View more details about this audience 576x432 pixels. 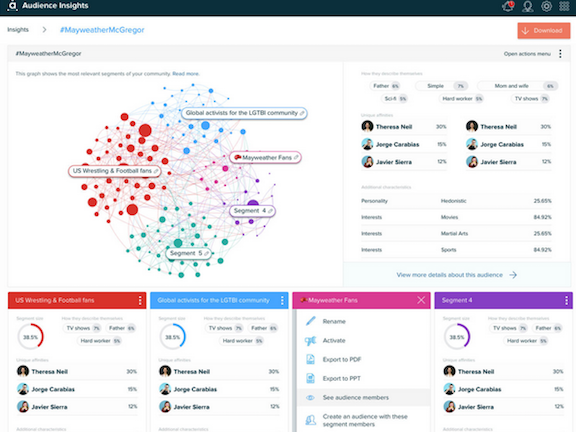tap(457, 275)
